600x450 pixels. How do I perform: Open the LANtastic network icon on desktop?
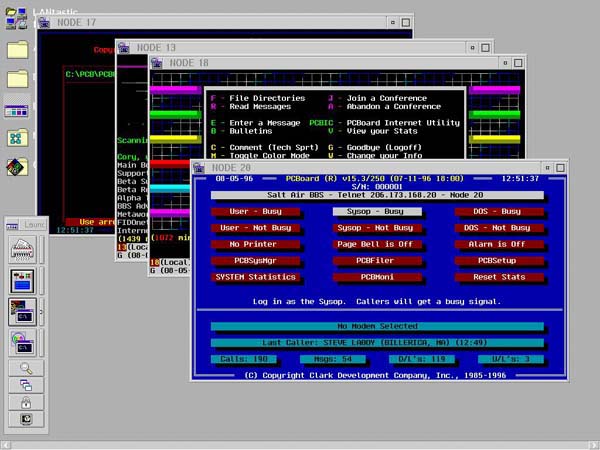click(16, 18)
